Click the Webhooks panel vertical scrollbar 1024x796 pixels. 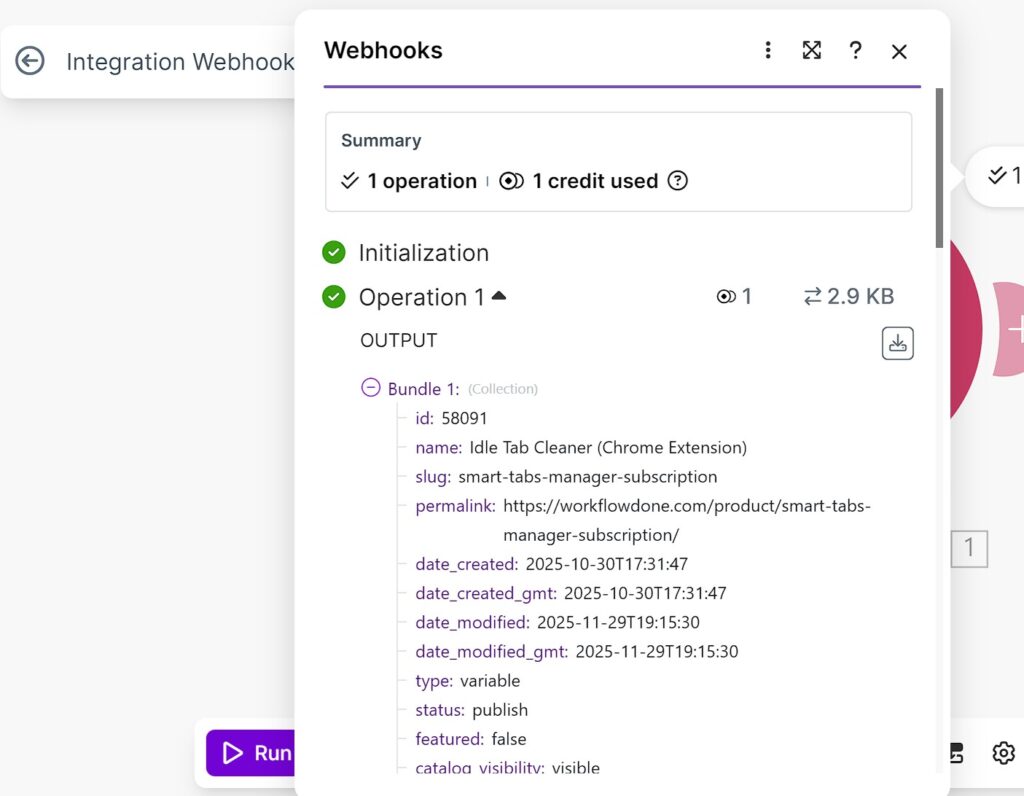(x=939, y=168)
